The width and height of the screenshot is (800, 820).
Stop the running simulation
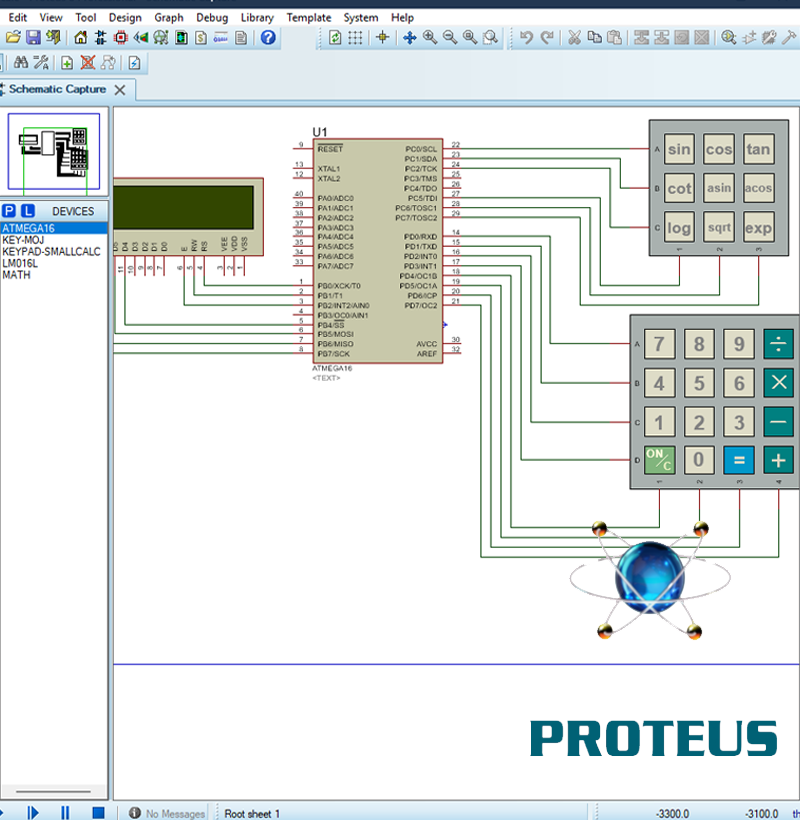click(x=97, y=813)
